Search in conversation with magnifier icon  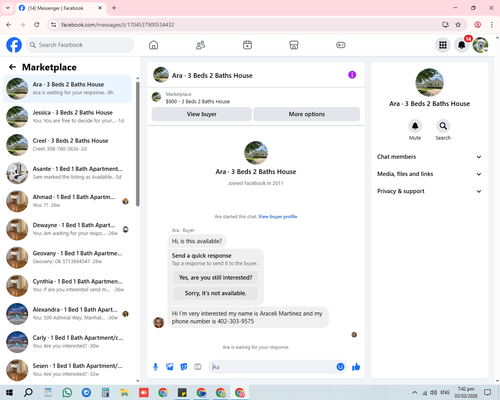pyautogui.click(x=443, y=126)
